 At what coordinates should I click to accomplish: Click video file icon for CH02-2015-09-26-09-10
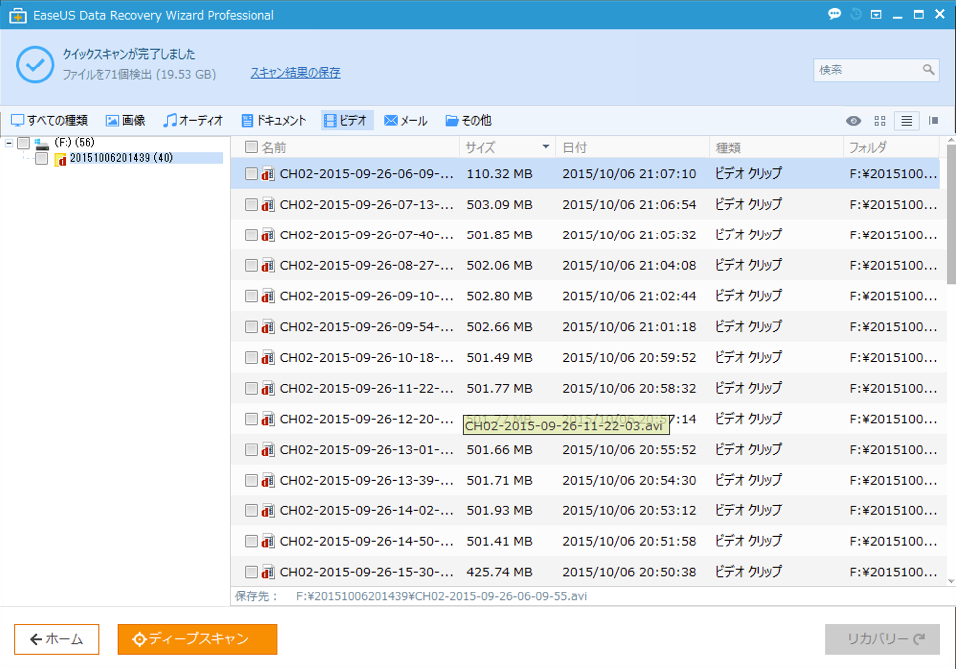[268, 296]
